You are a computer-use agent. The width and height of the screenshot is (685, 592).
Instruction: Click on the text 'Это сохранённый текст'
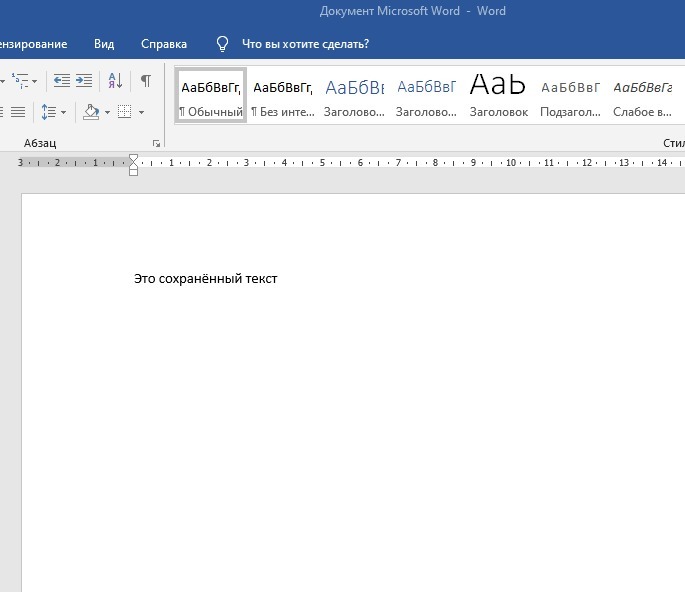tap(205, 279)
